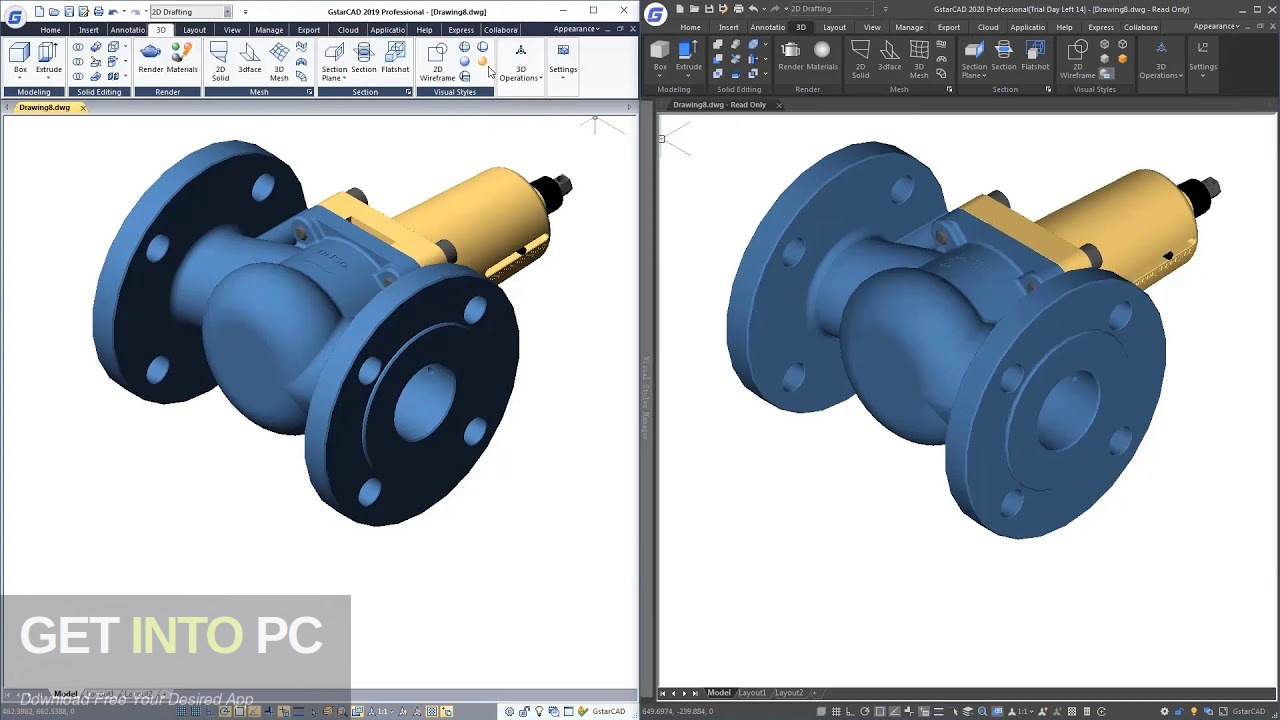Choose 3dface tool in GstarCAD 2019
Image resolution: width=1280 pixels, height=720 pixels.
coord(250,58)
